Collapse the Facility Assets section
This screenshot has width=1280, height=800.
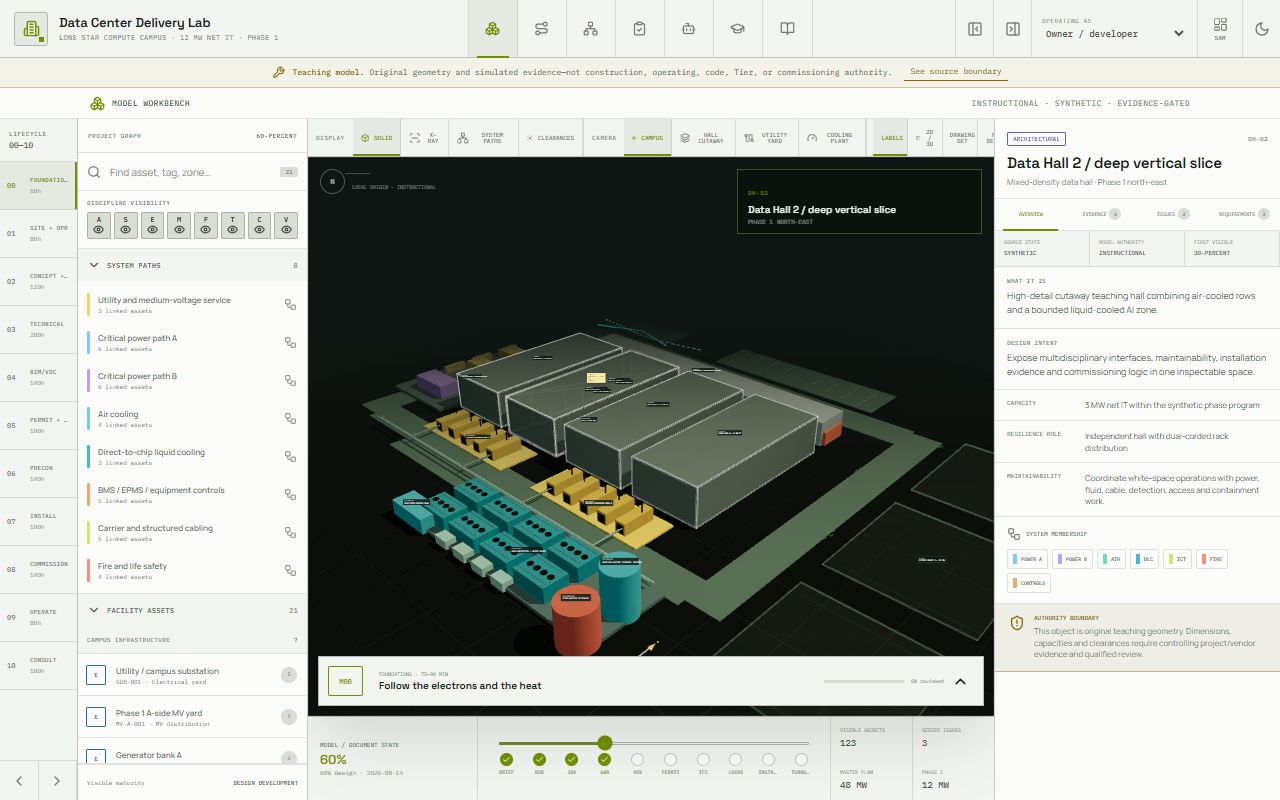(192, 610)
